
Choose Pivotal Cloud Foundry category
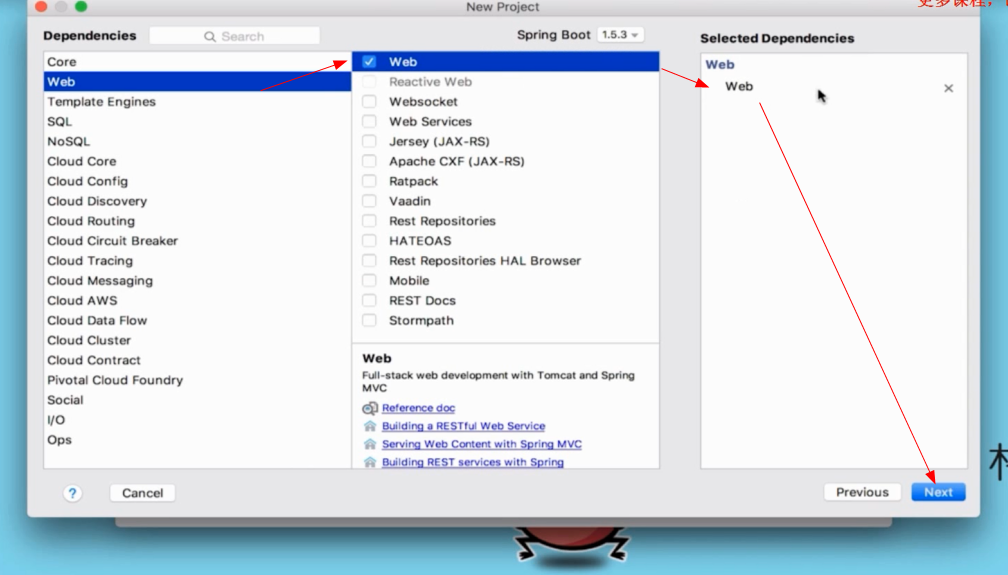[x=197, y=380]
